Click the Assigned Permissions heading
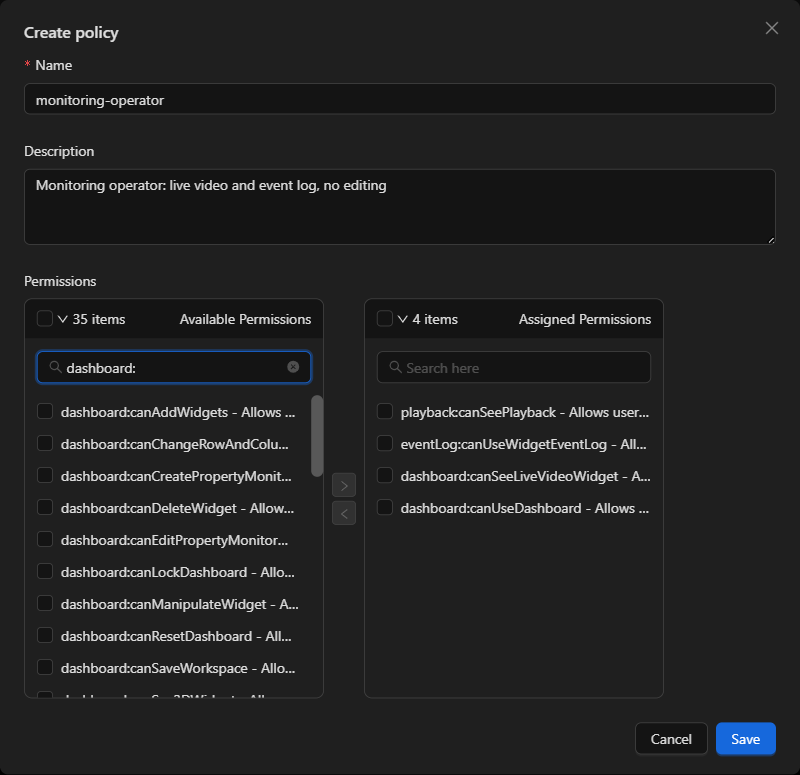 click(x=585, y=319)
